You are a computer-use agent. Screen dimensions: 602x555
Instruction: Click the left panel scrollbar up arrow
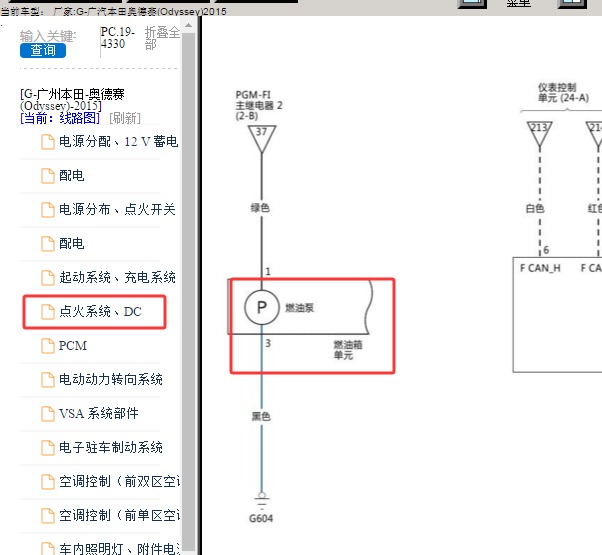click(188, 26)
